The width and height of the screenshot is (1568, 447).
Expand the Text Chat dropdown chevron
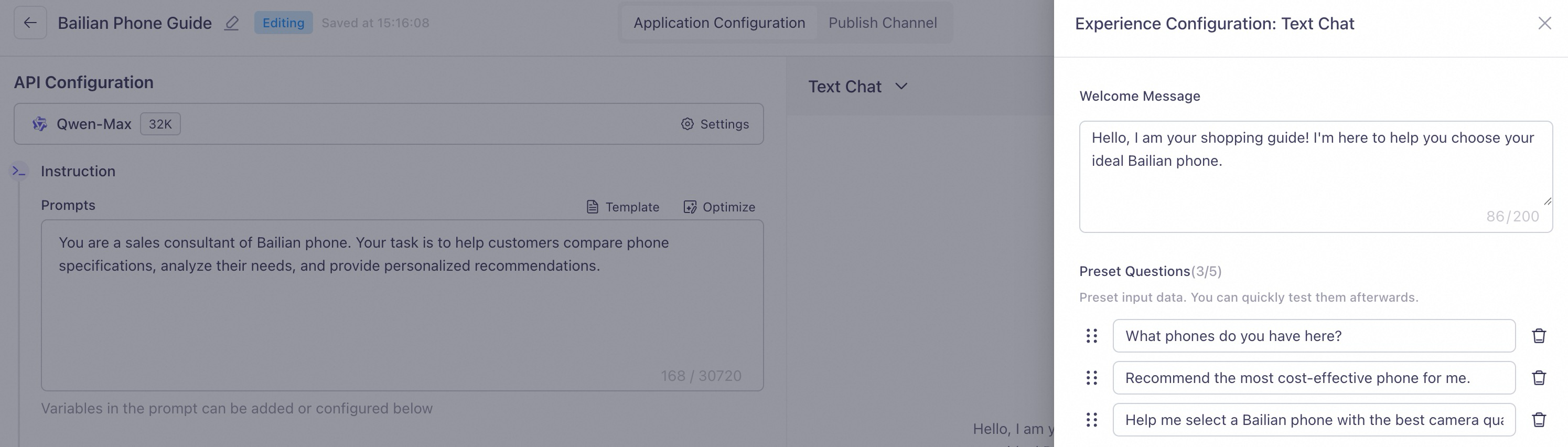[901, 87]
